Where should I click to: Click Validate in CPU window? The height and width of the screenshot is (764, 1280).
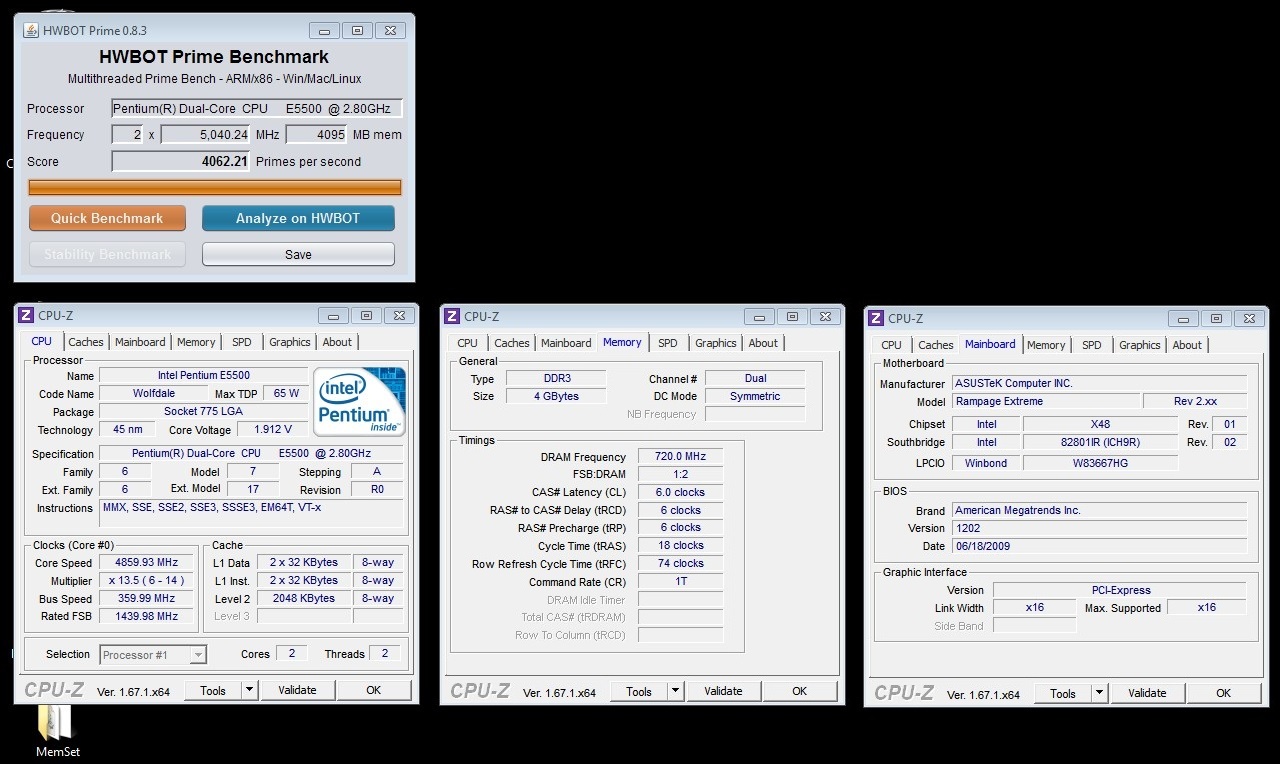297,690
